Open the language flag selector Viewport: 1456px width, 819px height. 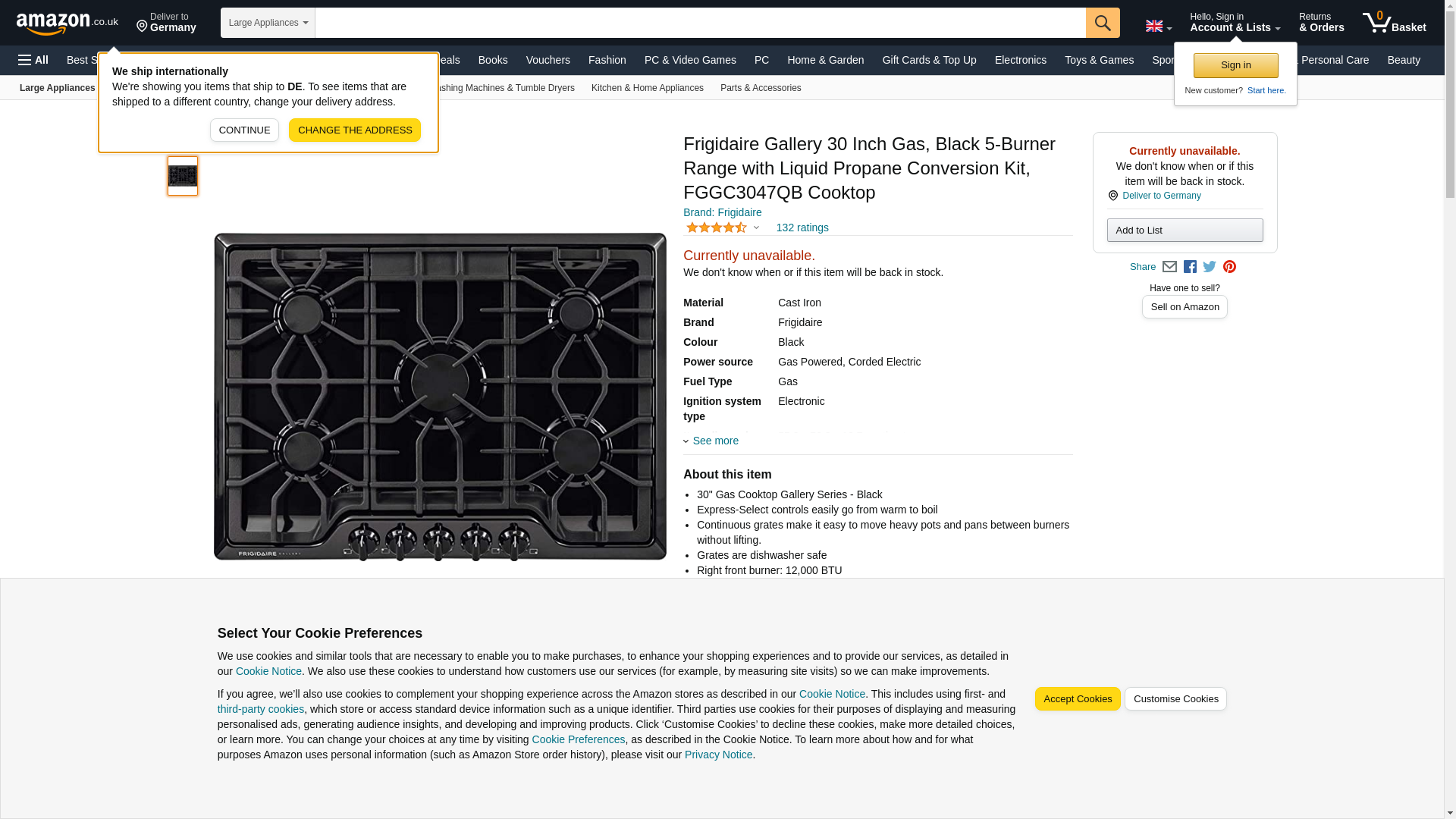coord(1158,26)
